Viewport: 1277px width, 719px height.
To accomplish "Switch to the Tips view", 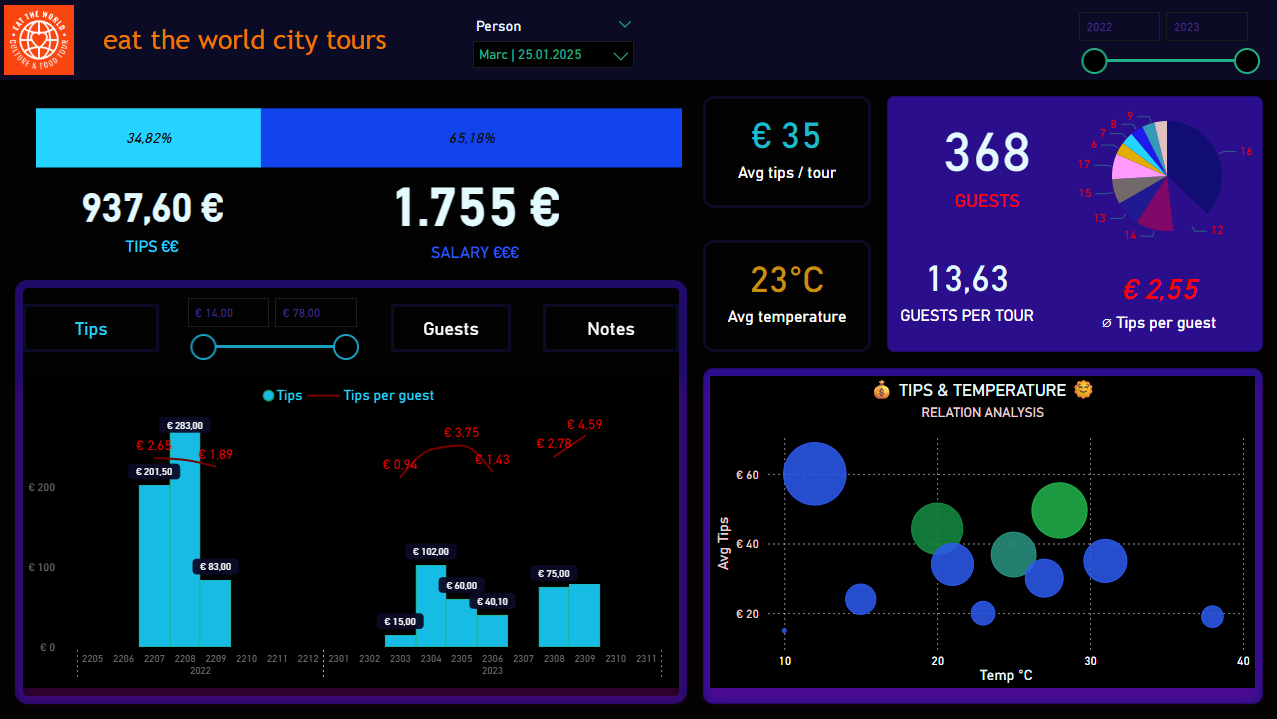I will (x=91, y=329).
